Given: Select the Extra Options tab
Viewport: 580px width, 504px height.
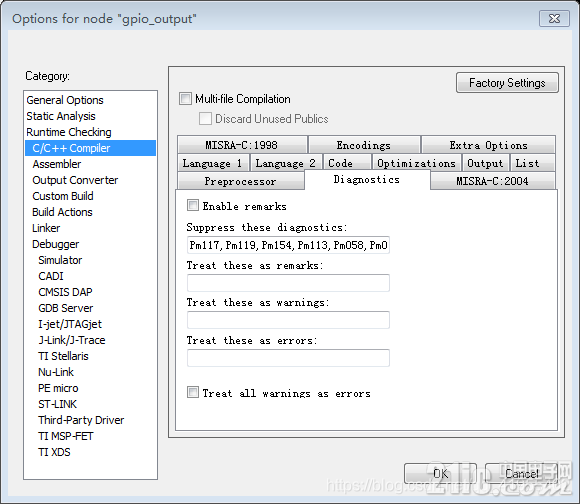Looking at the screenshot, I should coord(488,145).
